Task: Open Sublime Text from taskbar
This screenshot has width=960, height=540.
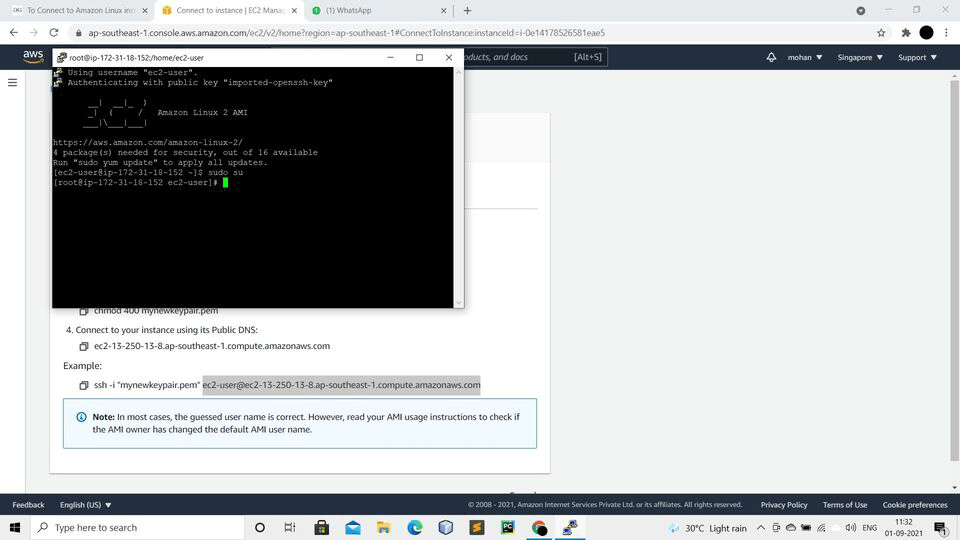Action: pyautogui.click(x=477, y=528)
